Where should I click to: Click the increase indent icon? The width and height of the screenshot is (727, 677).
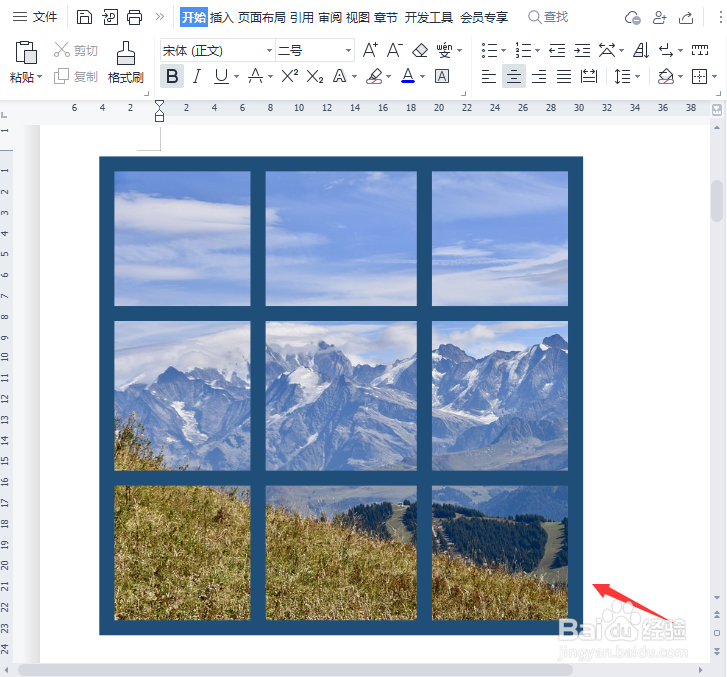(x=582, y=50)
